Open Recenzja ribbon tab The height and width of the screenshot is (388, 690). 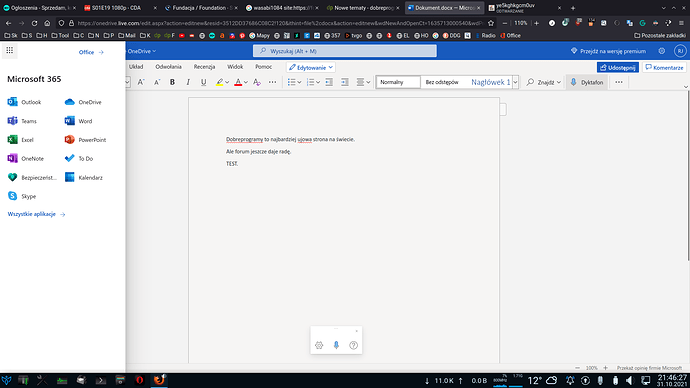[204, 67]
